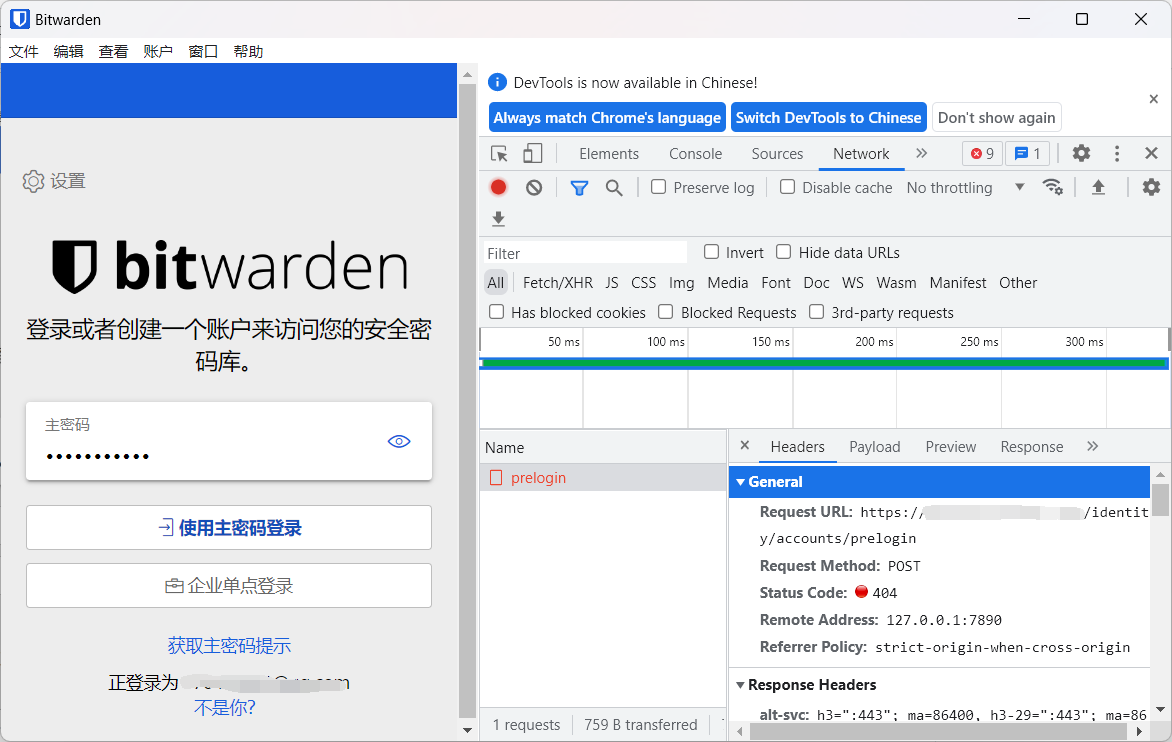Show more request detail tabs chevron
1172x742 pixels.
(1093, 446)
